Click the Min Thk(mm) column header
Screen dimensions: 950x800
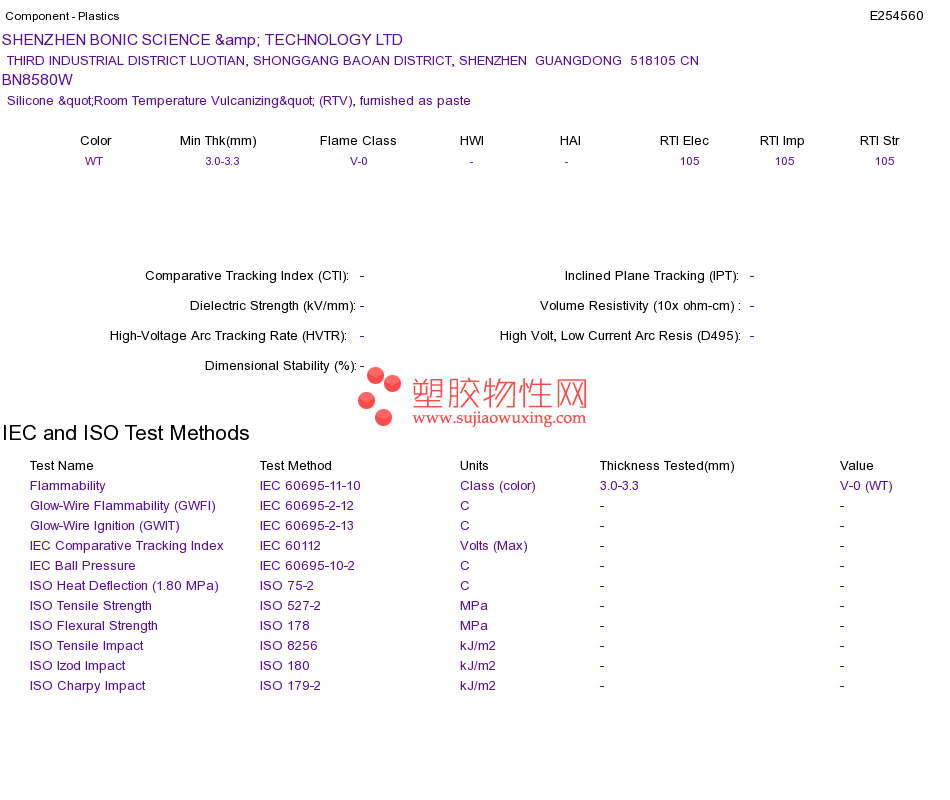coord(218,141)
